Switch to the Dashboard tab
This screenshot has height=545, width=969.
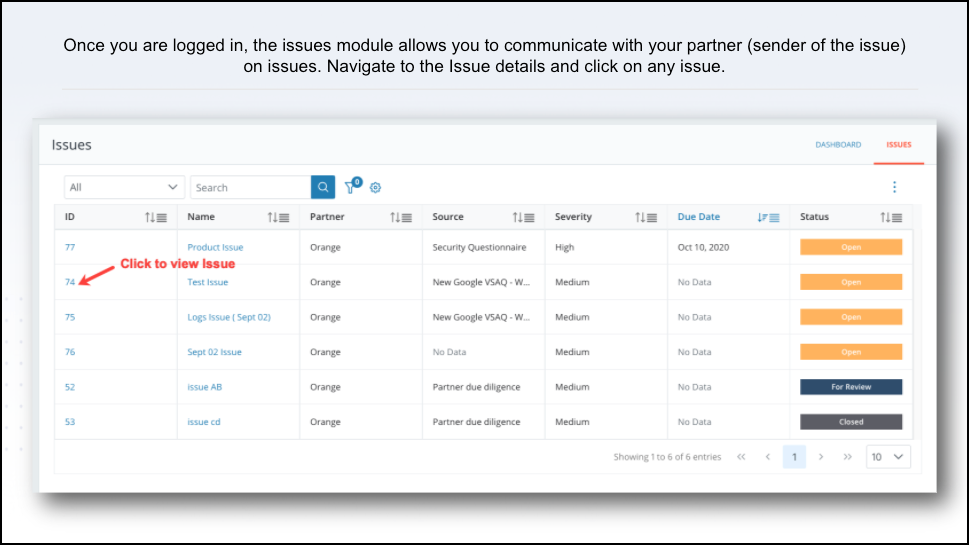[838, 145]
